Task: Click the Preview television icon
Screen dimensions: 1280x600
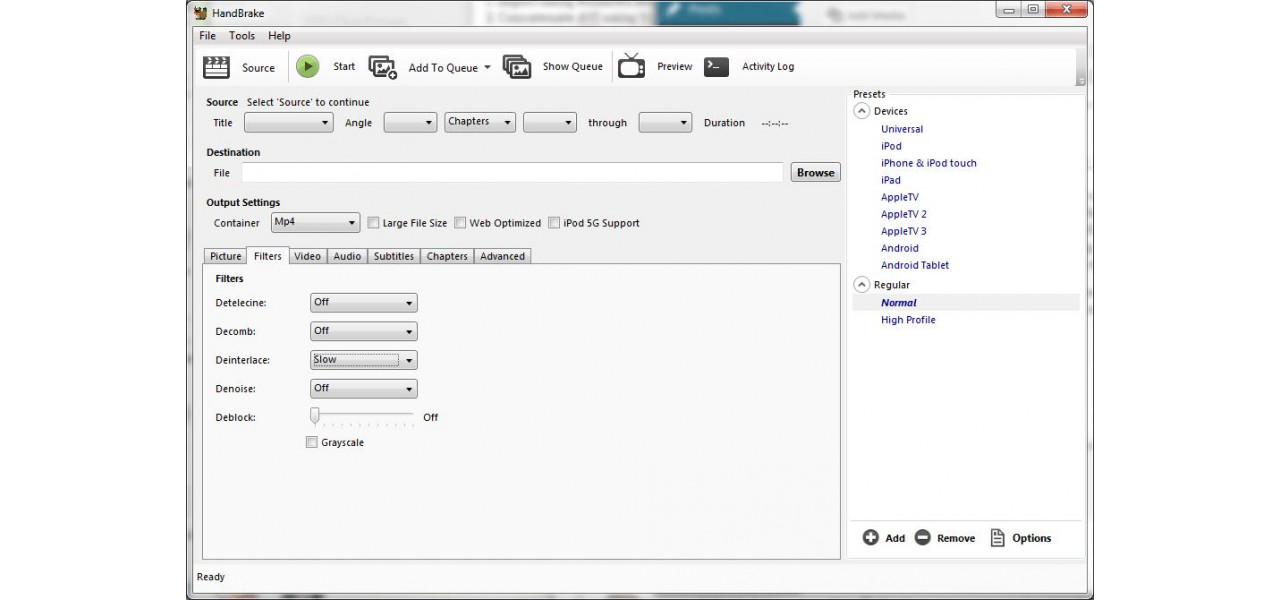Action: (x=631, y=66)
